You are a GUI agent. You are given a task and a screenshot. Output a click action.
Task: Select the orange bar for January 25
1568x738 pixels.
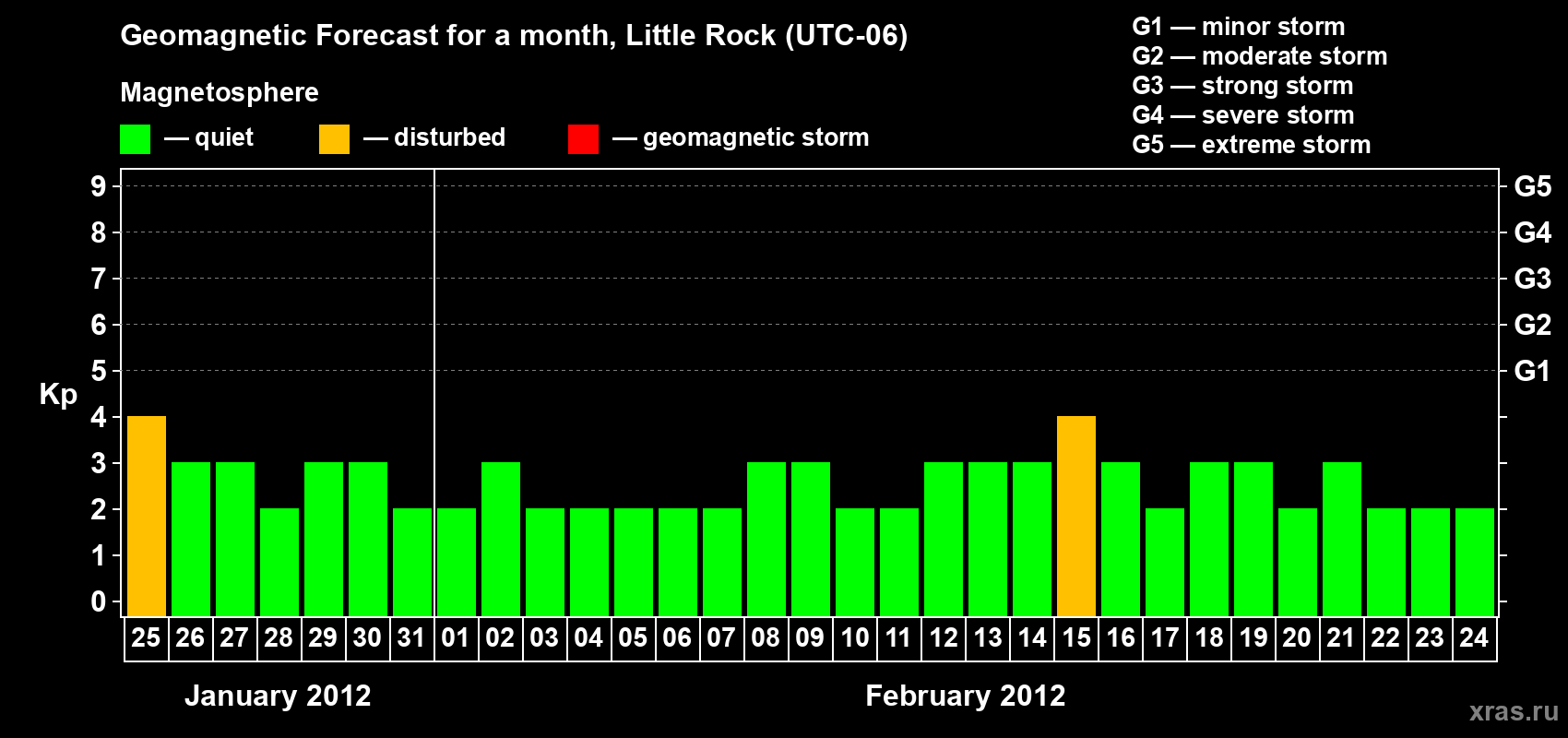tap(147, 516)
